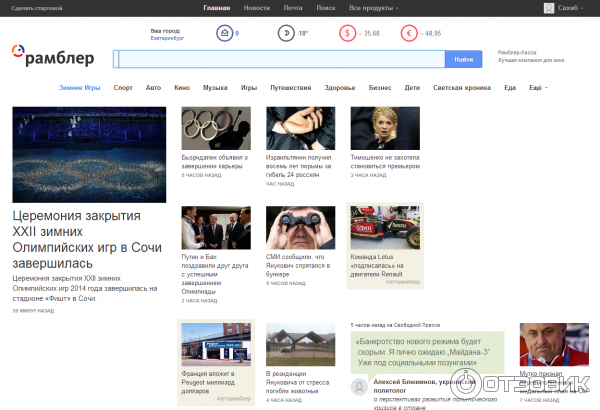
Task: Change city via 'Екатеринбург' link
Action: coord(167,38)
